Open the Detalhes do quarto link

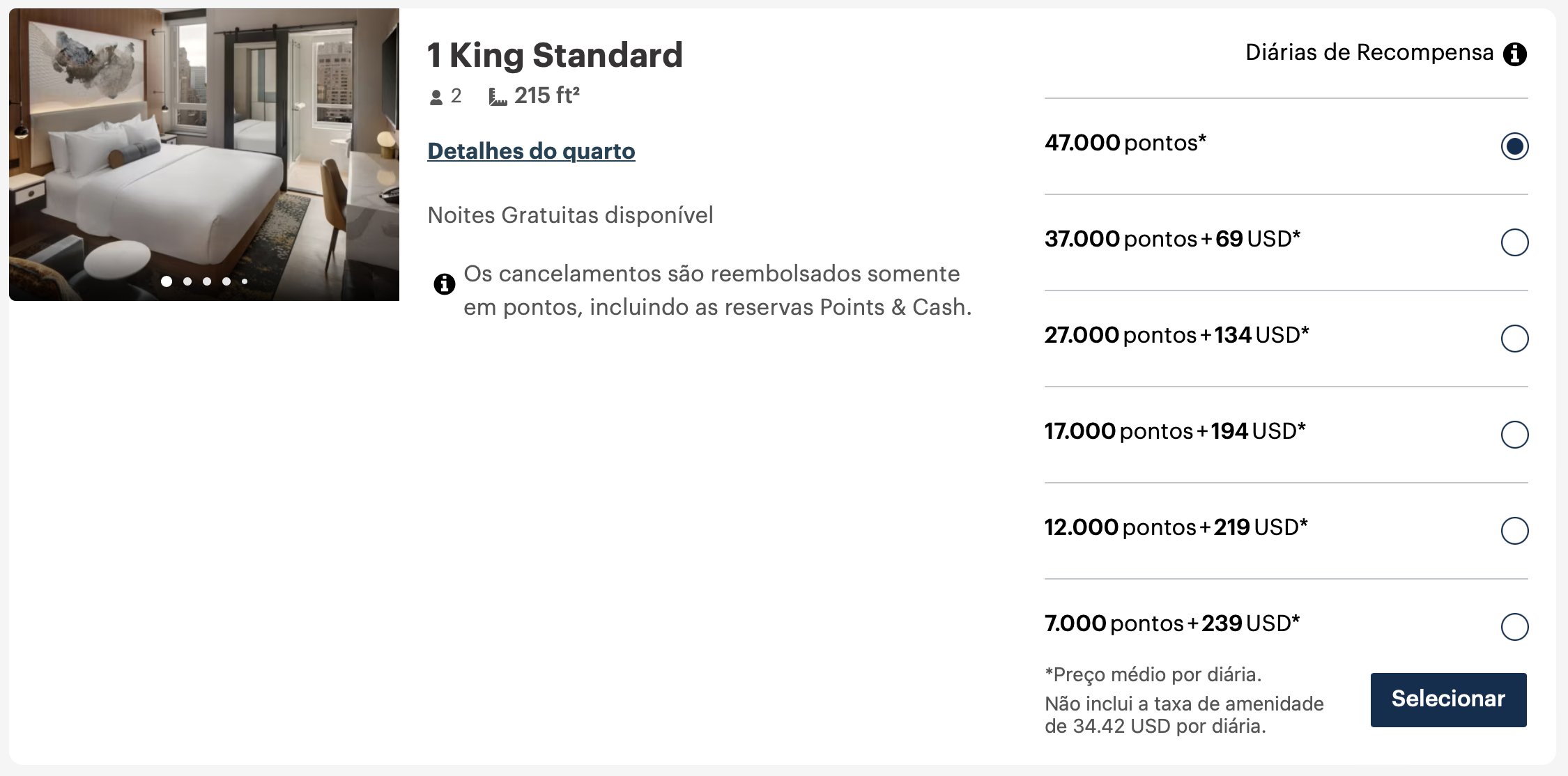(x=531, y=151)
